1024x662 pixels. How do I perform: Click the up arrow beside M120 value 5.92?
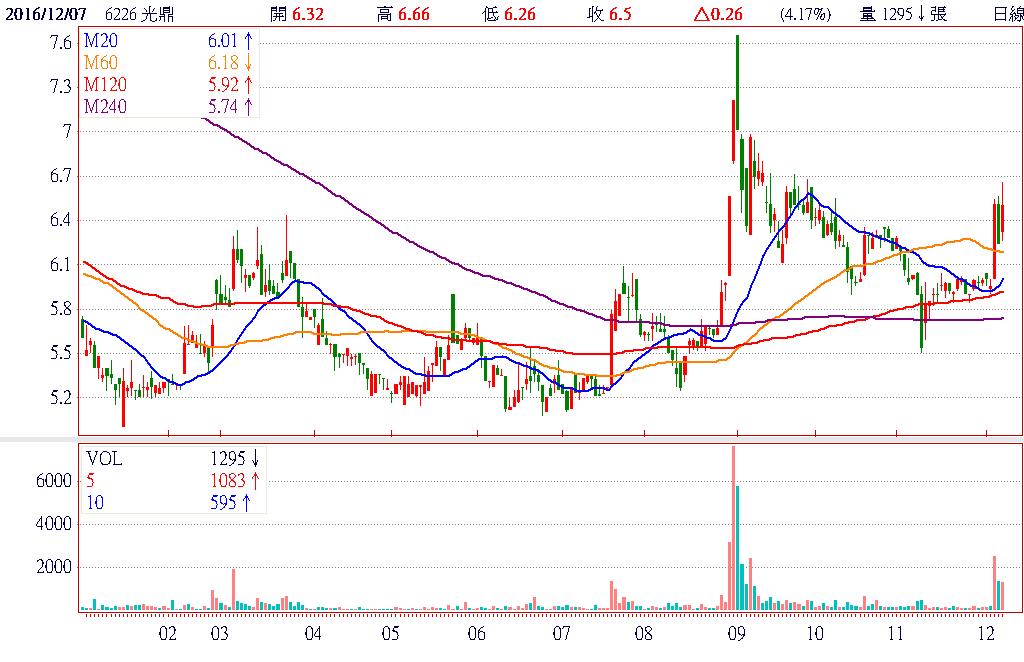247,84
